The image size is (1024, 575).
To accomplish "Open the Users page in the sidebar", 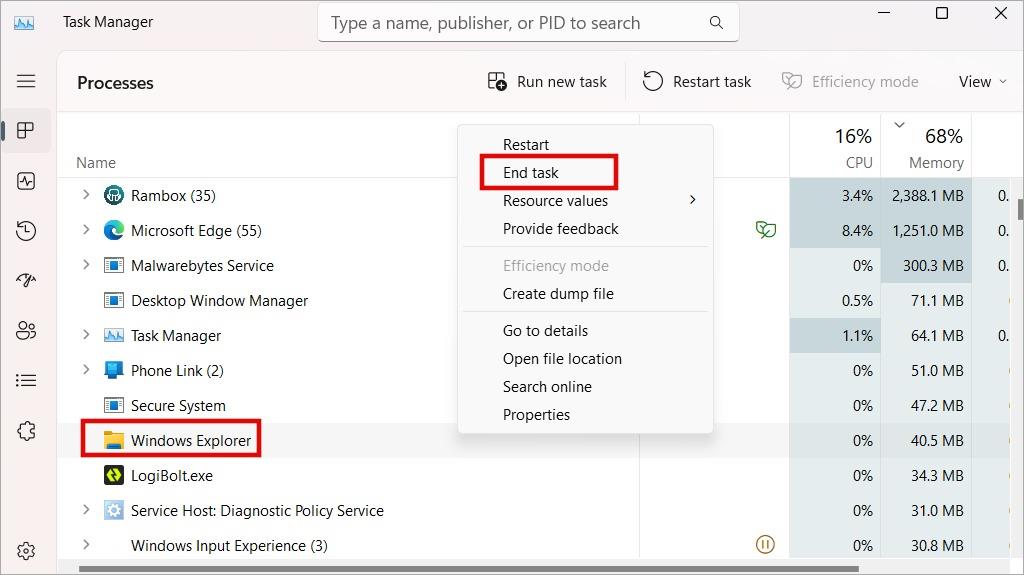I will (26, 331).
